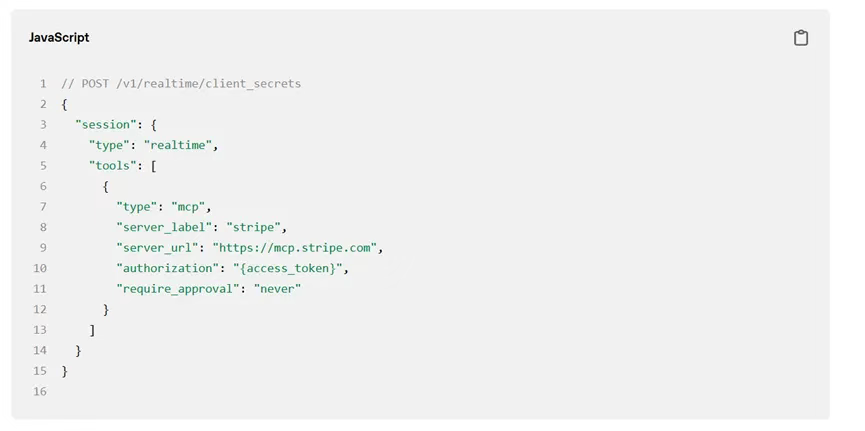
Task: Click the "mcp" type value
Action: (188, 207)
